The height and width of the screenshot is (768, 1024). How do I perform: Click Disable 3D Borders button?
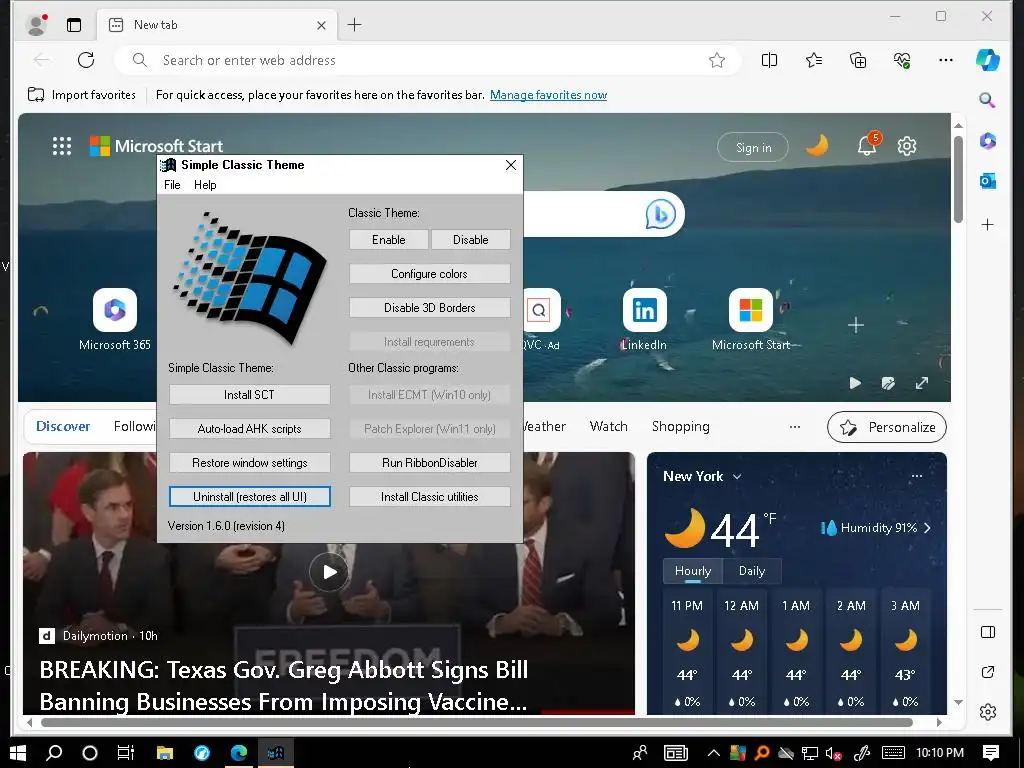[x=429, y=308]
